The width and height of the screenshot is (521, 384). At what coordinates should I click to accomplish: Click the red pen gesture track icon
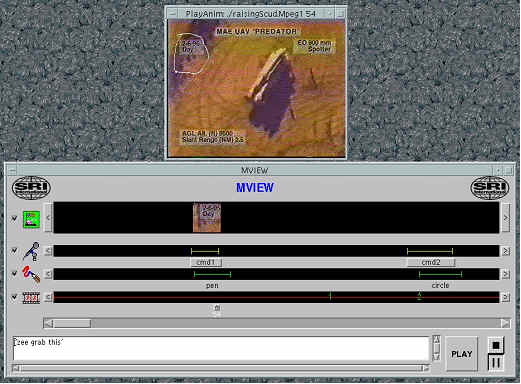[x=31, y=274]
